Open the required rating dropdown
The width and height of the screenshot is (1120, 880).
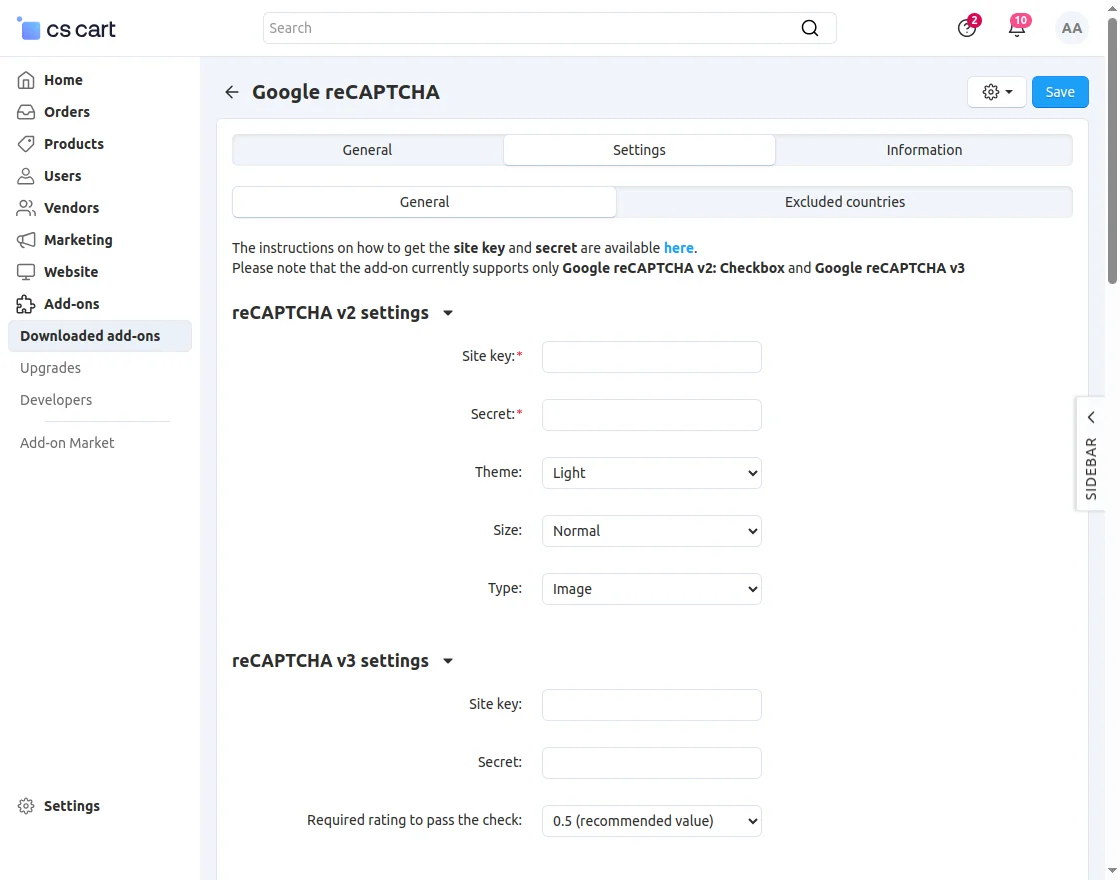point(651,821)
